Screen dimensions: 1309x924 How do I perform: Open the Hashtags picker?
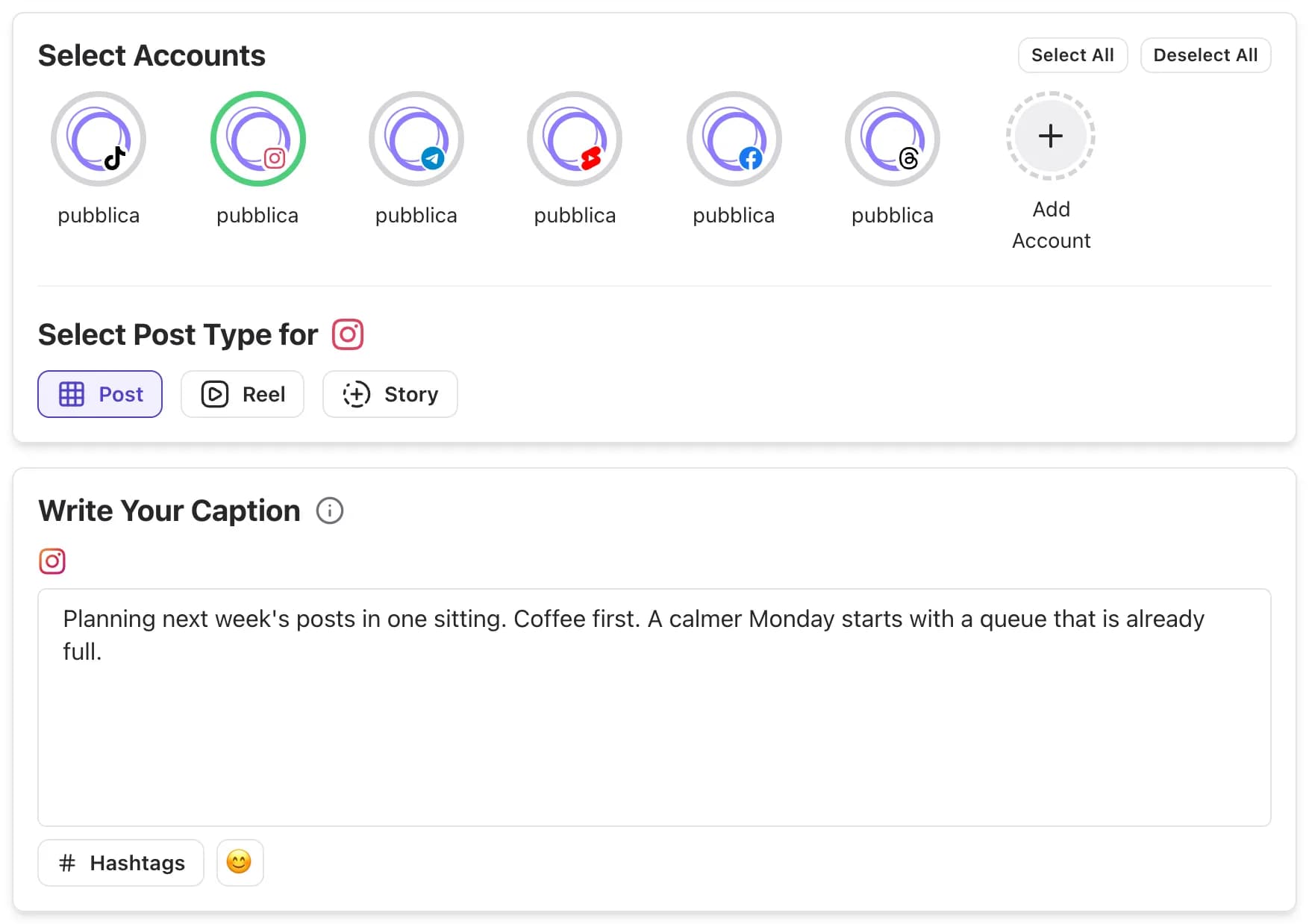point(121,863)
